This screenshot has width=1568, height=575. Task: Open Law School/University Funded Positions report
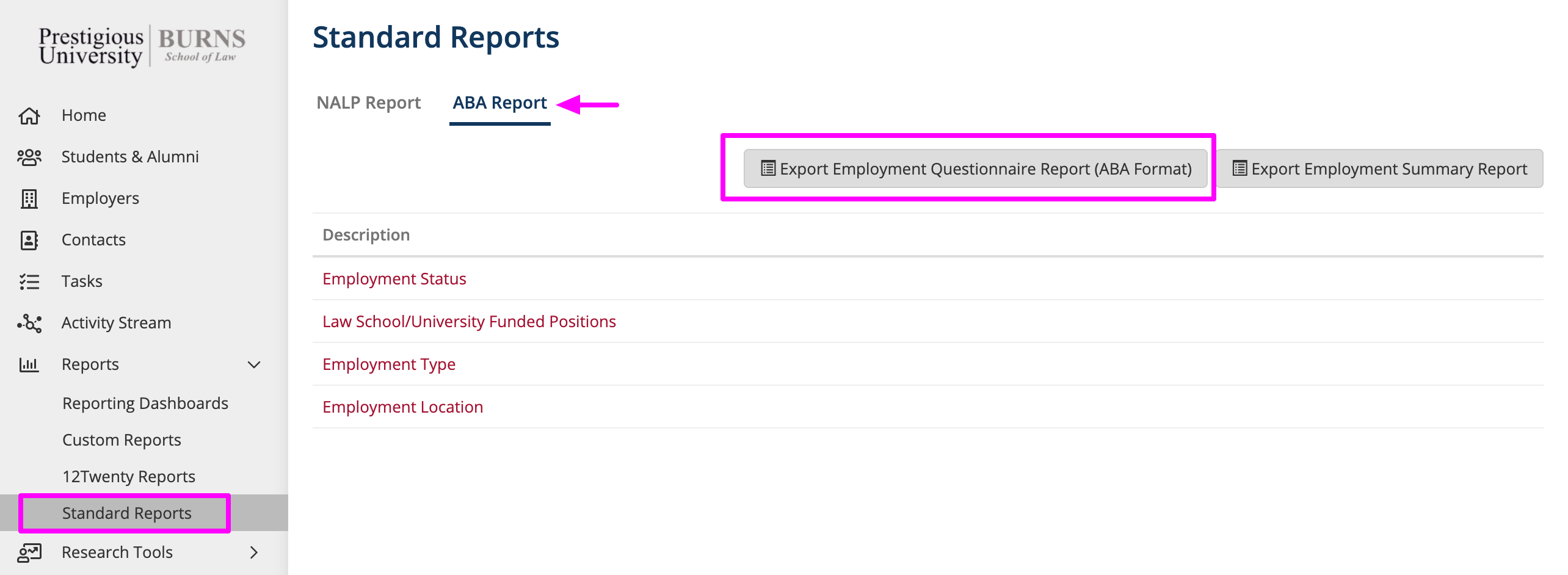tap(469, 322)
